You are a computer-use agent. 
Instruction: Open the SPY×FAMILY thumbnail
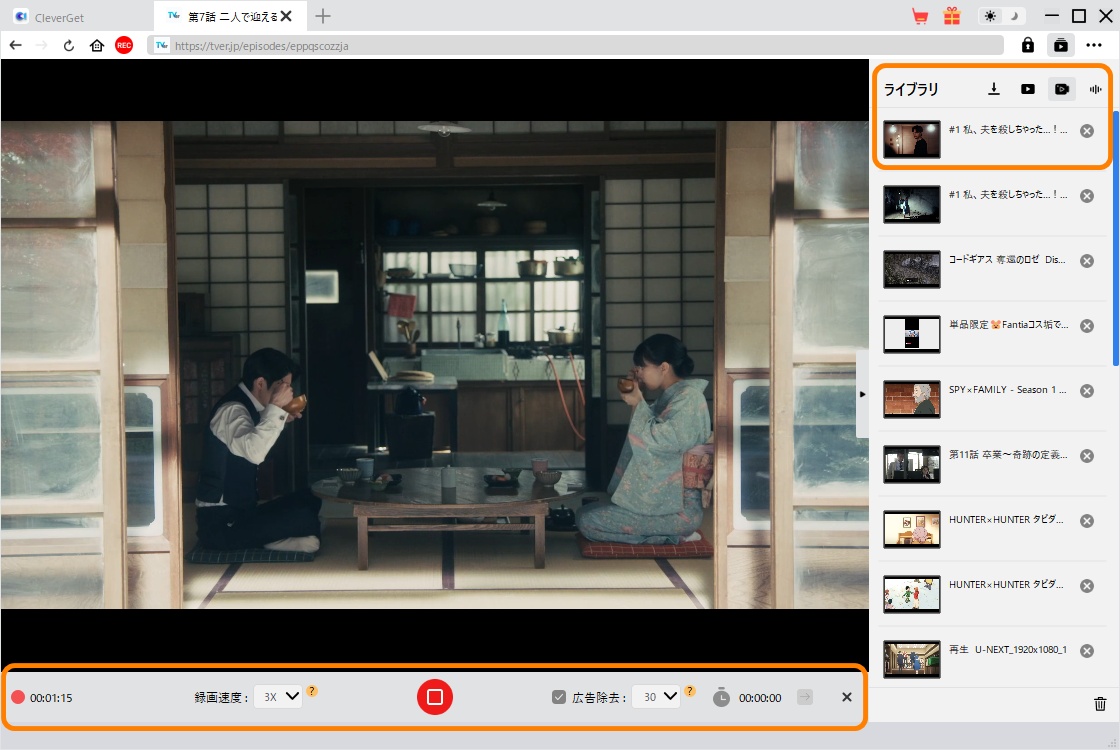click(x=911, y=399)
